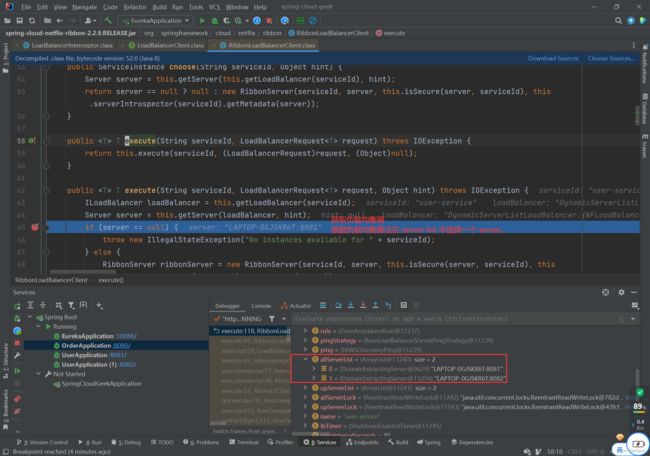Click the Synchronize/Reload toolbar icon
650x456 pixels.
click(32, 20)
